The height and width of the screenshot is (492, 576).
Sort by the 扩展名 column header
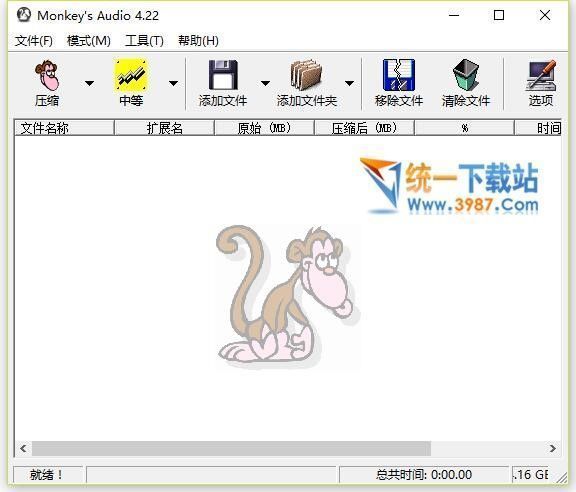164,128
